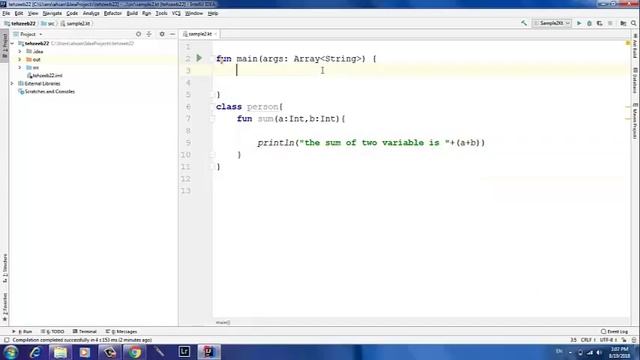Click the tool windows quick-access icon in status bar
640x360 pixels.
point(7,340)
